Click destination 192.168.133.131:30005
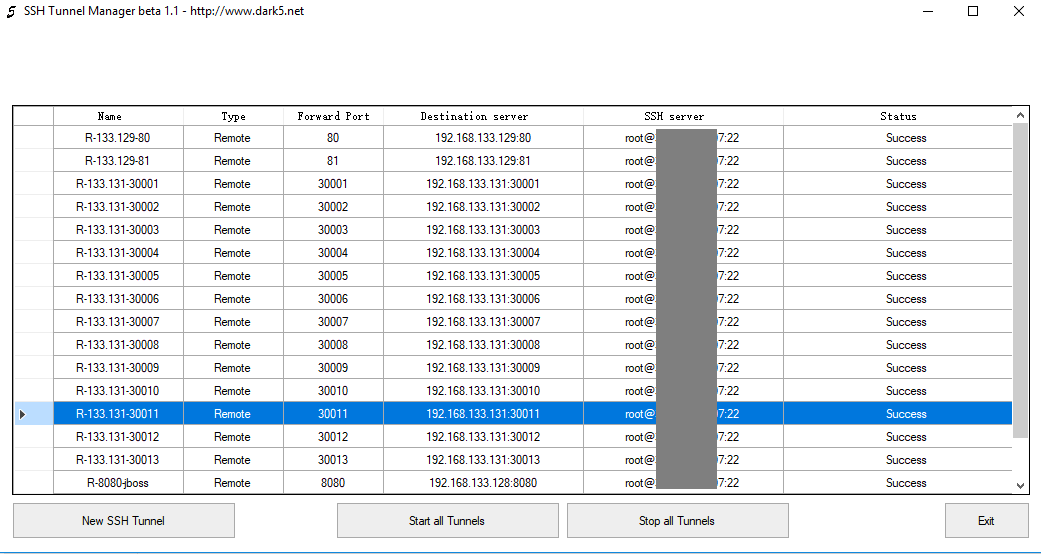Image resolution: width=1041 pixels, height=554 pixels. pos(483,276)
